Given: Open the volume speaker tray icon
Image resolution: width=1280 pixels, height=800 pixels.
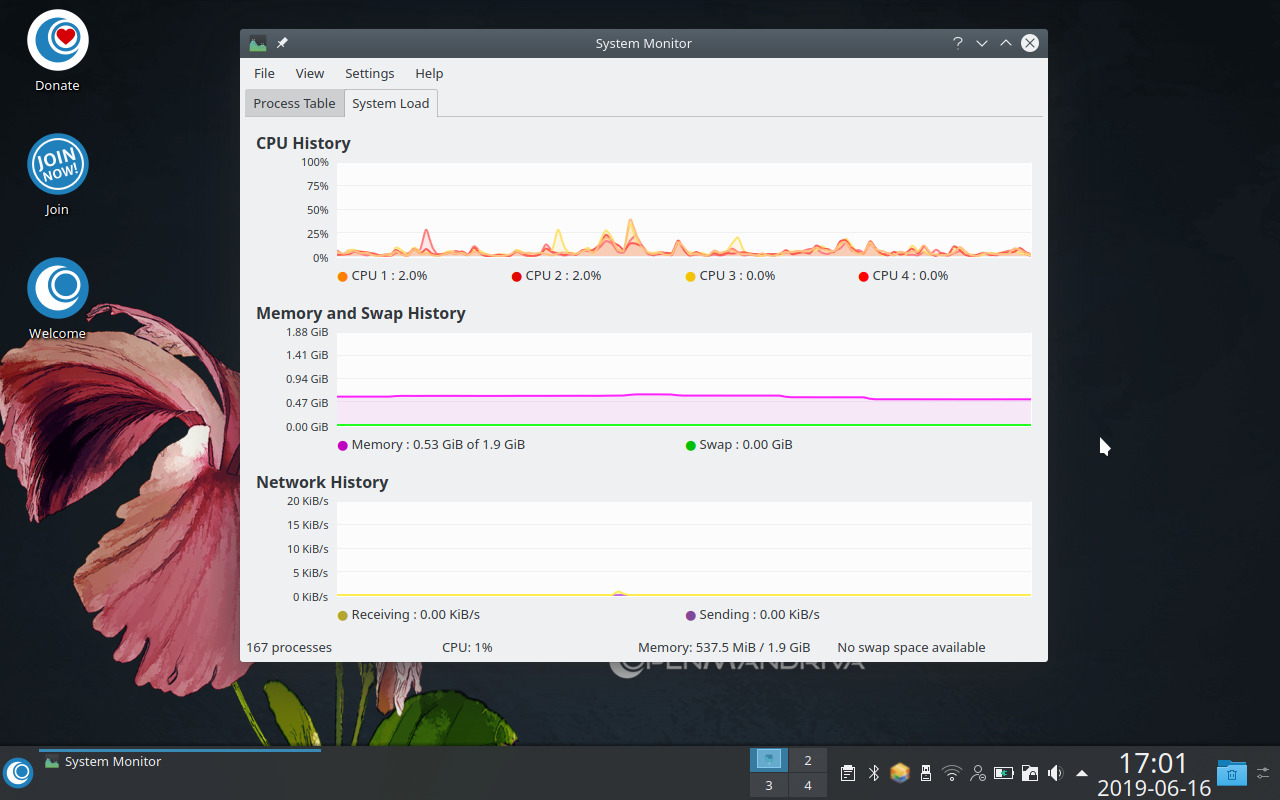Looking at the screenshot, I should click(1055, 773).
